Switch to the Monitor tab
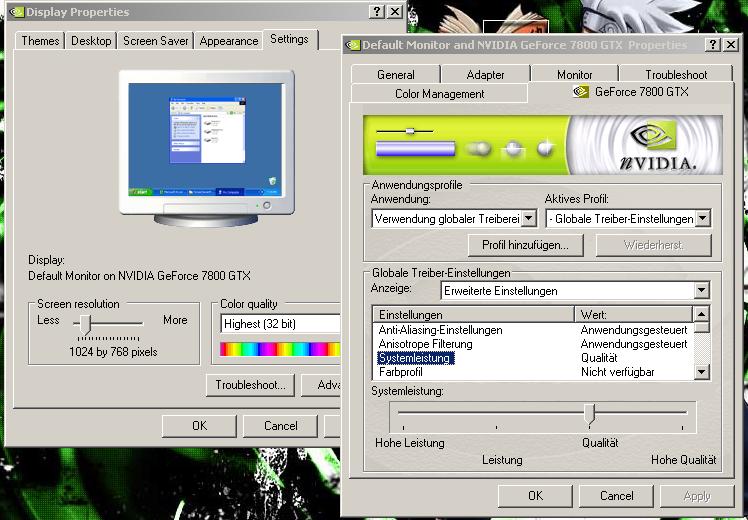Viewport: 748px width, 520px height. tap(574, 74)
